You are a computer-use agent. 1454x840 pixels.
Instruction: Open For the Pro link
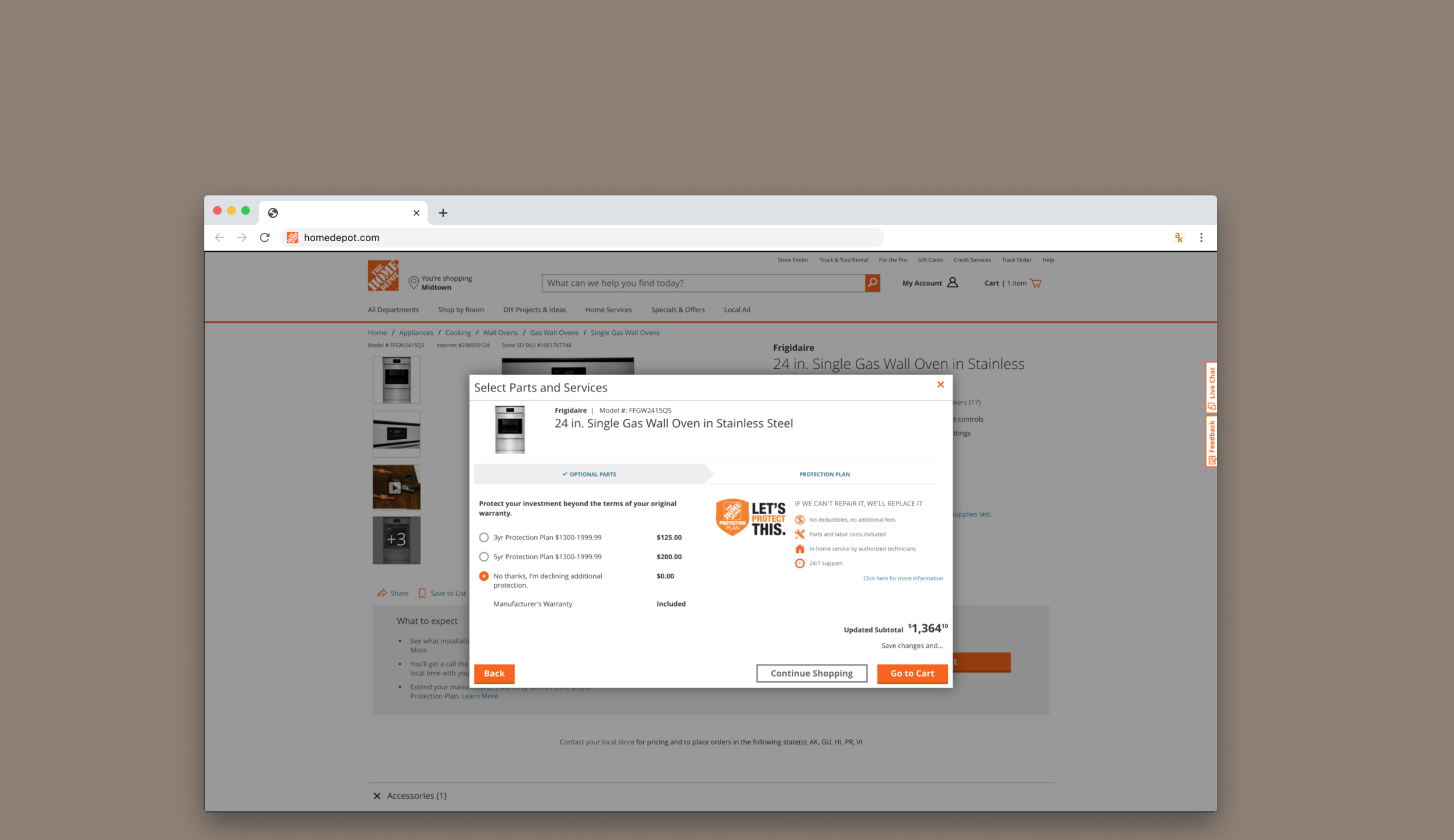tap(893, 260)
